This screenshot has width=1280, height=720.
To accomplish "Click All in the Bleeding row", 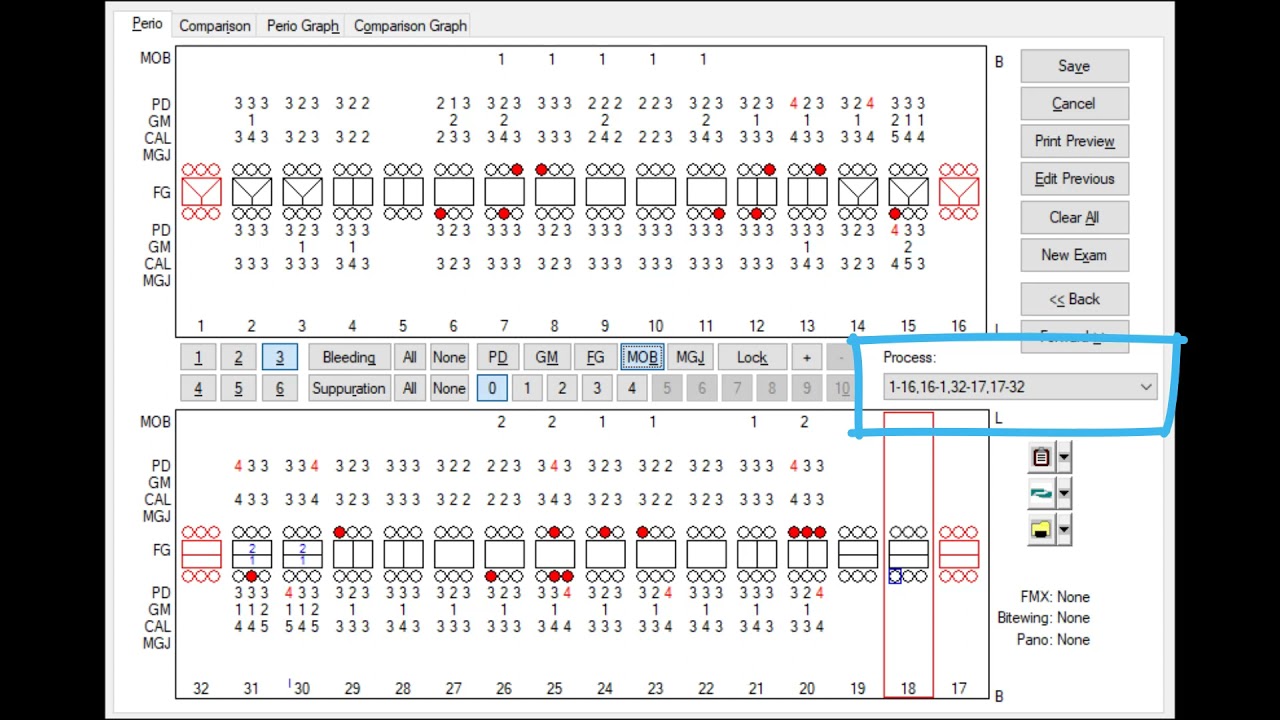I will pyautogui.click(x=409, y=357).
